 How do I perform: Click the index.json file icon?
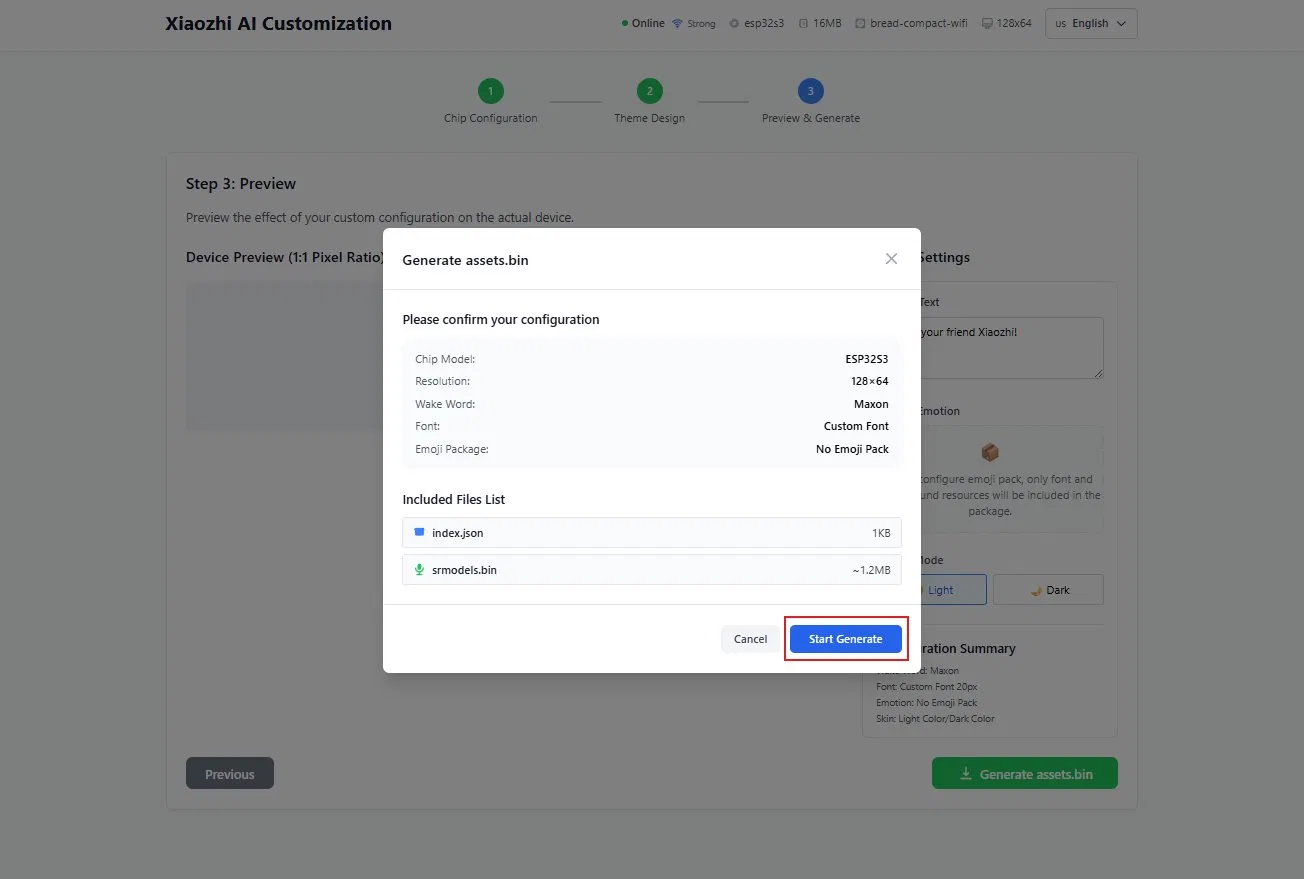coord(419,533)
